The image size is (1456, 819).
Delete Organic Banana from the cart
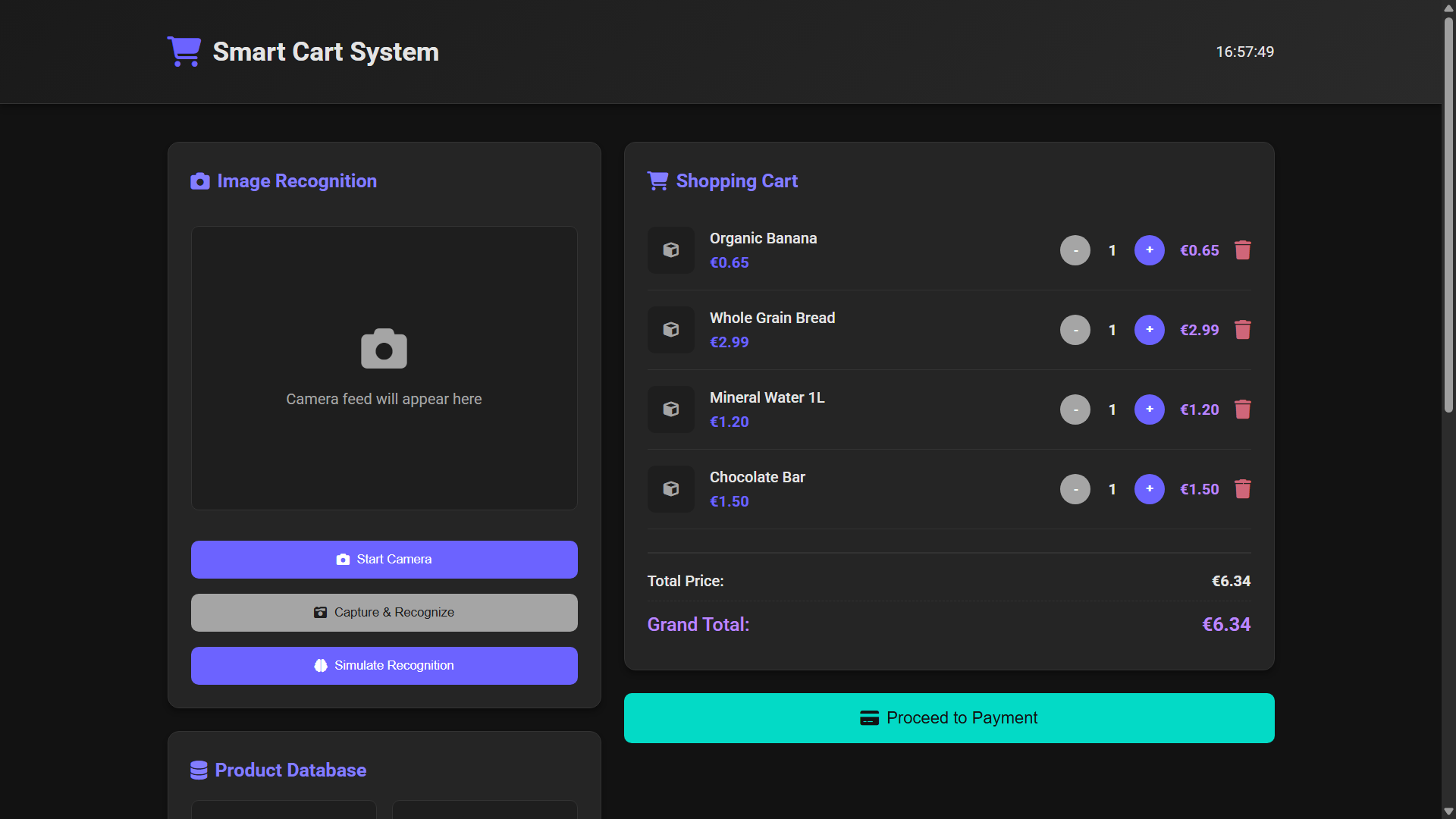[x=1242, y=250]
